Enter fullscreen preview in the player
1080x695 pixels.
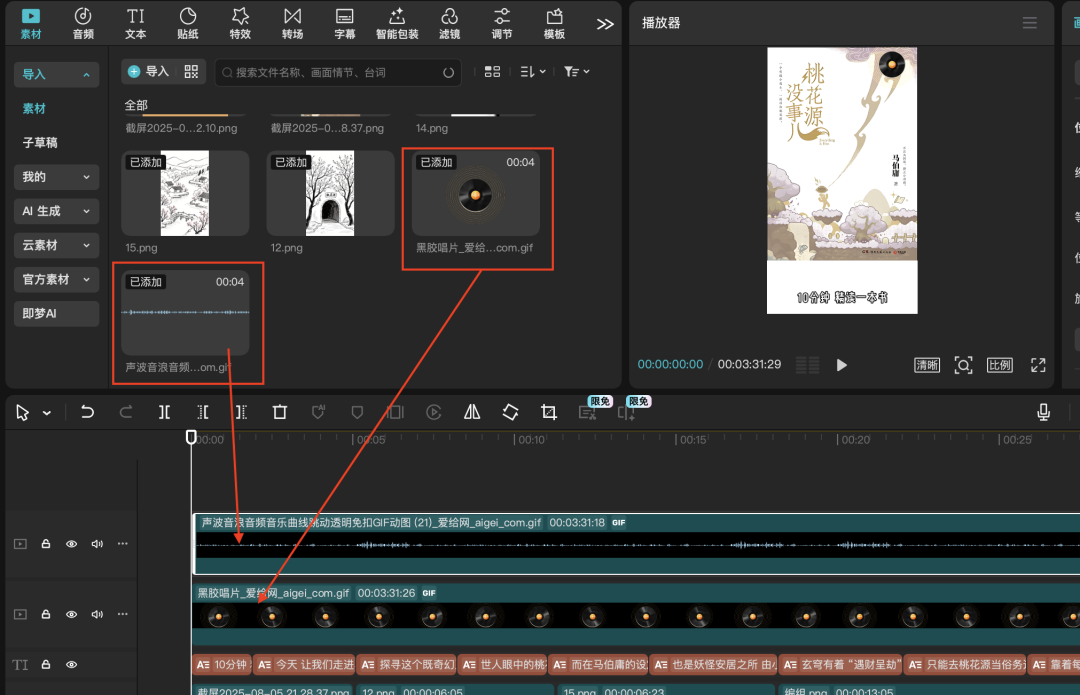pyautogui.click(x=1038, y=365)
